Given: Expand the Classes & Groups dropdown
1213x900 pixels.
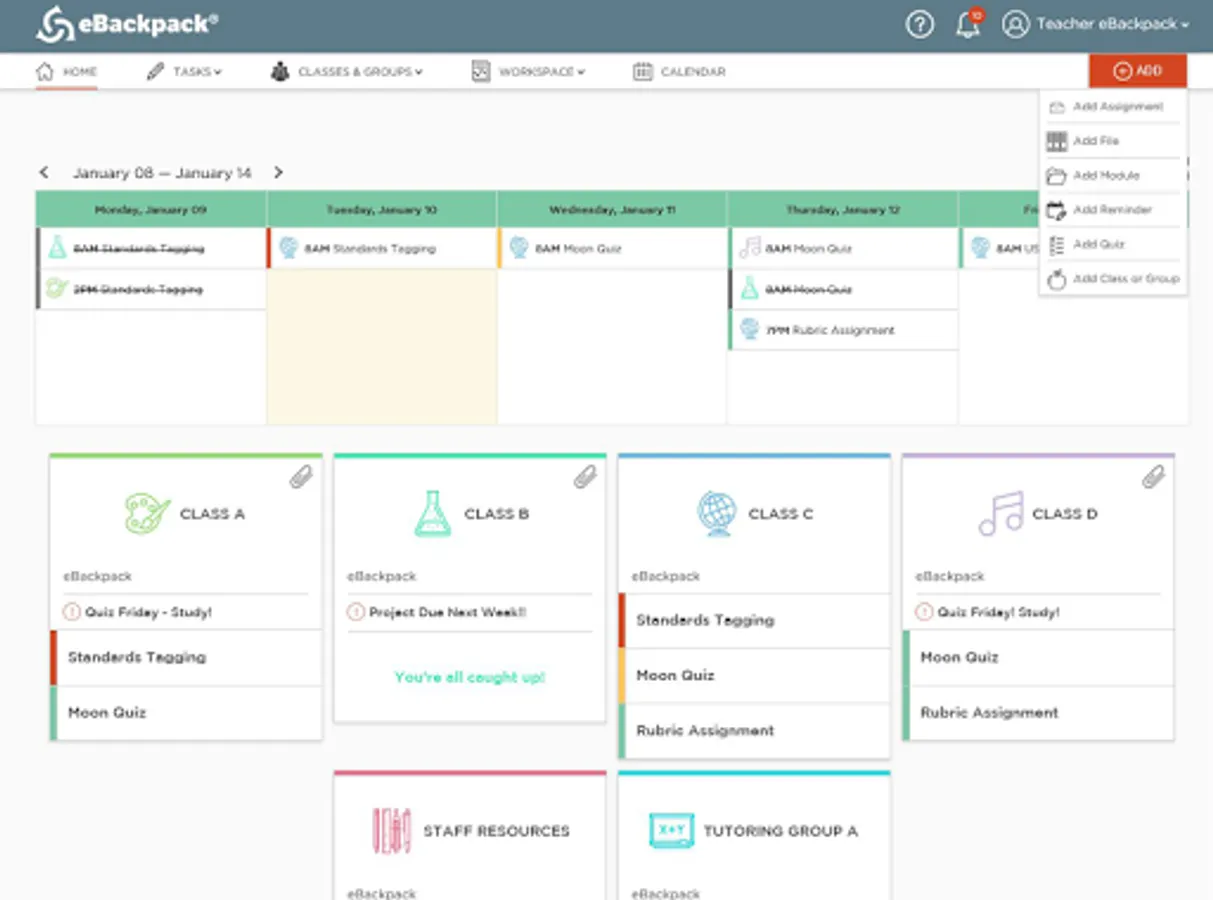Looking at the screenshot, I should (x=418, y=72).
